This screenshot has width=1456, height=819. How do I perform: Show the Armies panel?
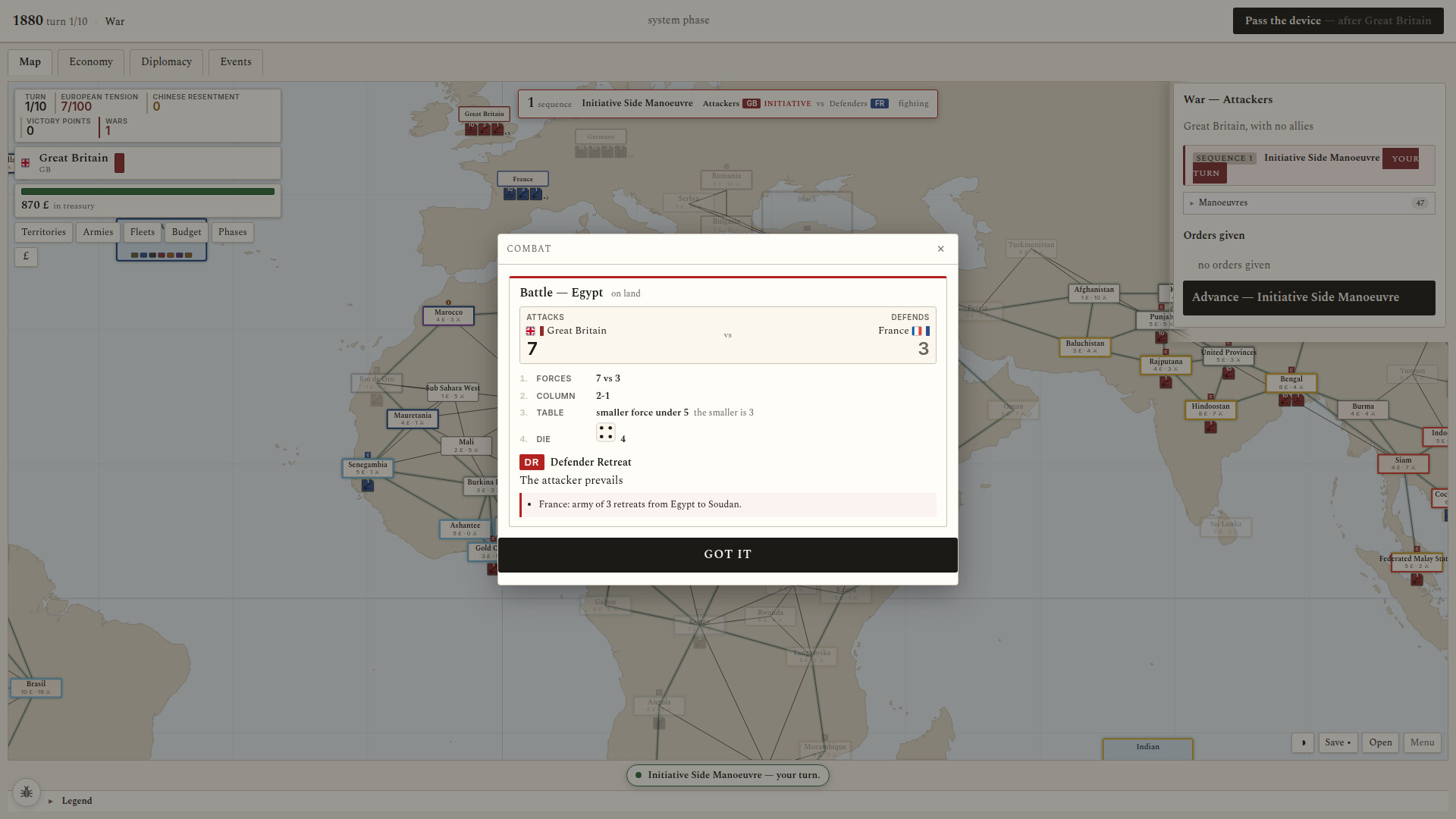click(x=98, y=232)
